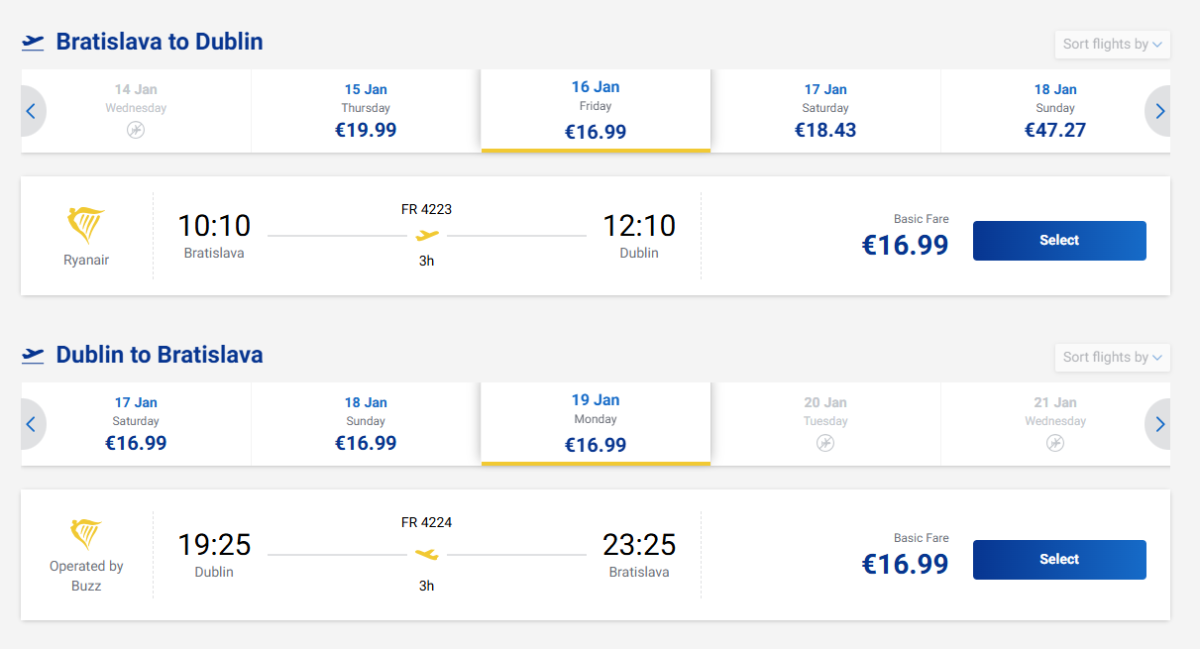This screenshot has width=1200, height=649.
Task: Show earlier return dates with left arrow
Action: click(31, 424)
